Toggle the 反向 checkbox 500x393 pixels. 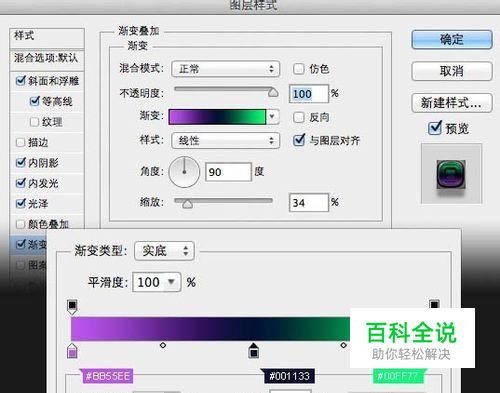[299, 117]
